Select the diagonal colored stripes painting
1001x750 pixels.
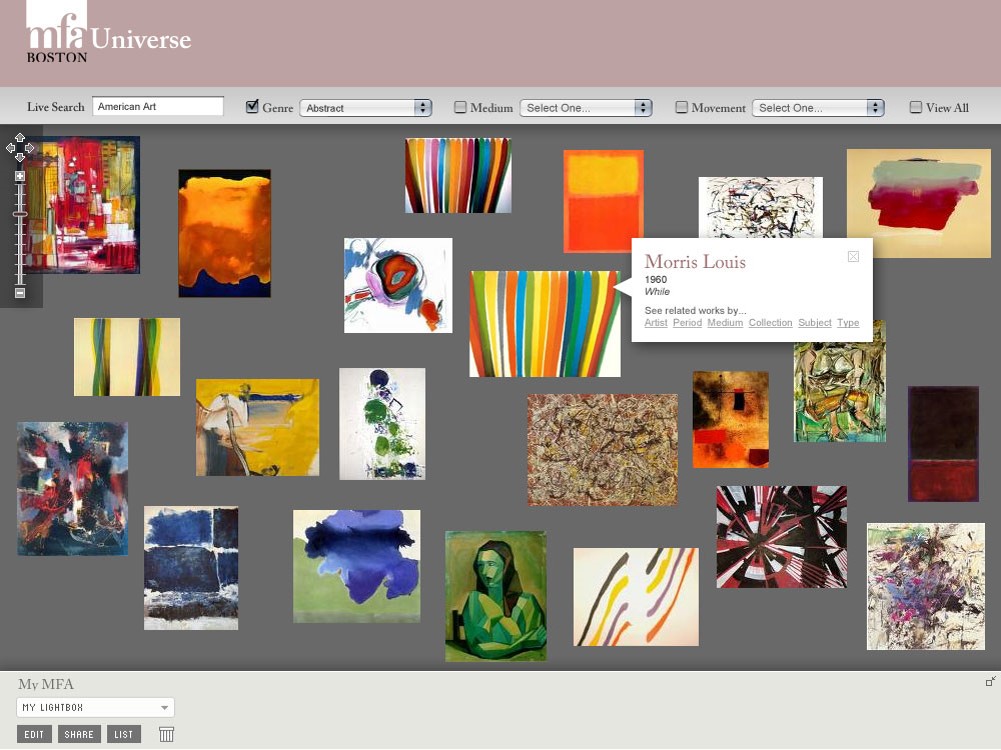pos(636,597)
